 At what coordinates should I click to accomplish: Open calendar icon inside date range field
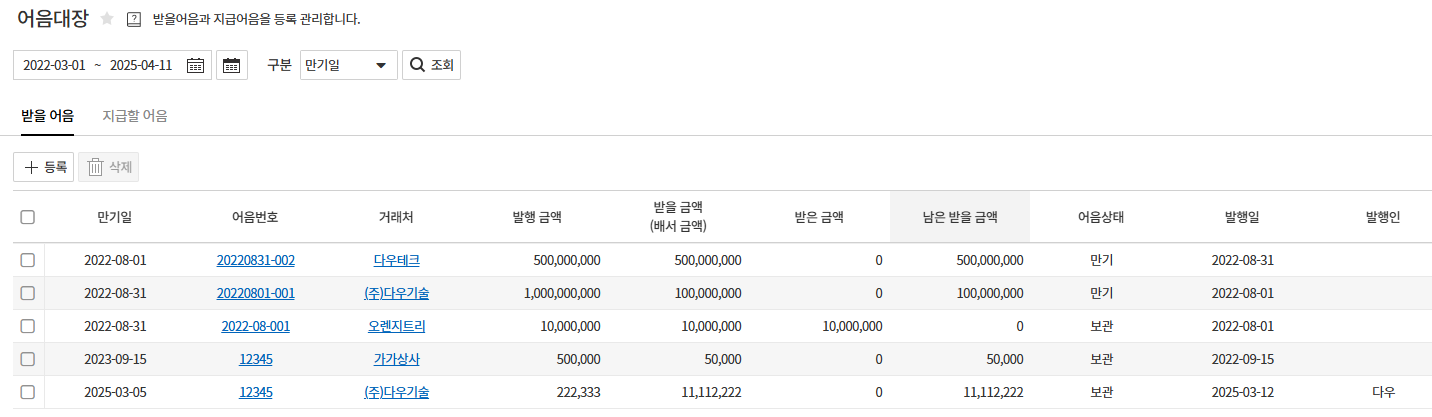[x=195, y=66]
